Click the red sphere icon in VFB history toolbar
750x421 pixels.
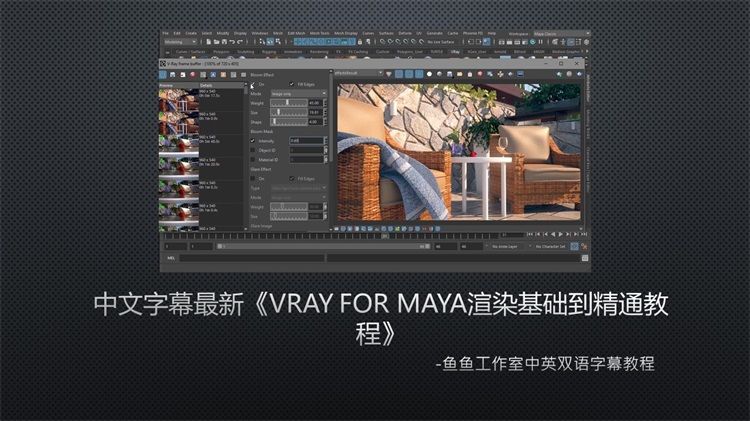192,75
